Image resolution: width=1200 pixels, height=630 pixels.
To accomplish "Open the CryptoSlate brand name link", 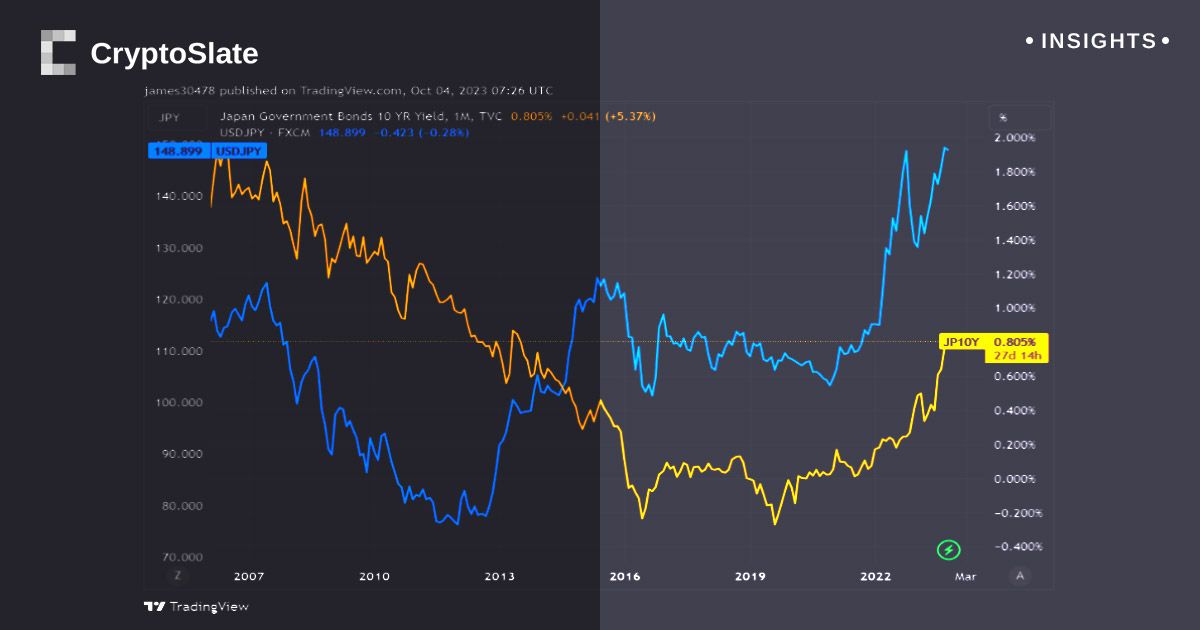I will (174, 53).
